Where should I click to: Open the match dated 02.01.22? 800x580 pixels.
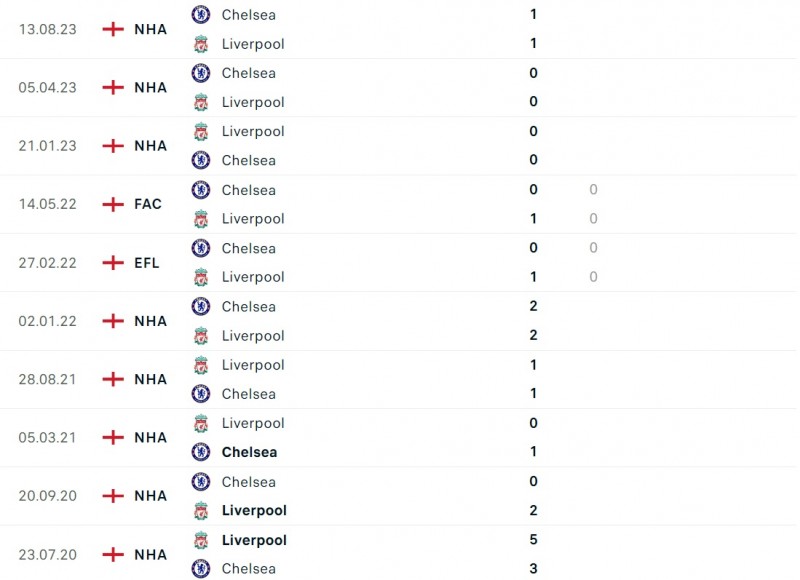point(46,321)
